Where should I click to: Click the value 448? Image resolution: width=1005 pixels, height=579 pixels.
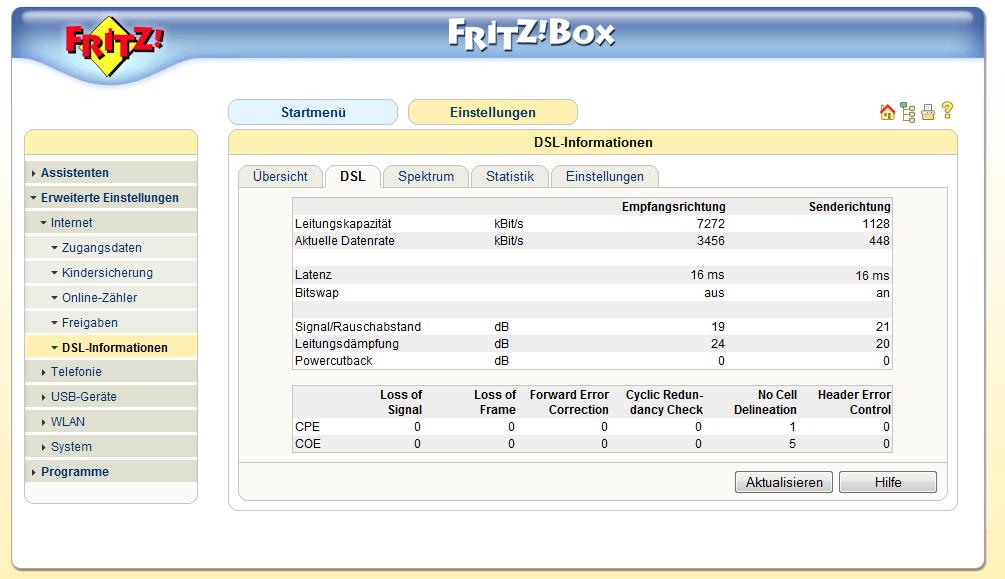[x=879, y=241]
